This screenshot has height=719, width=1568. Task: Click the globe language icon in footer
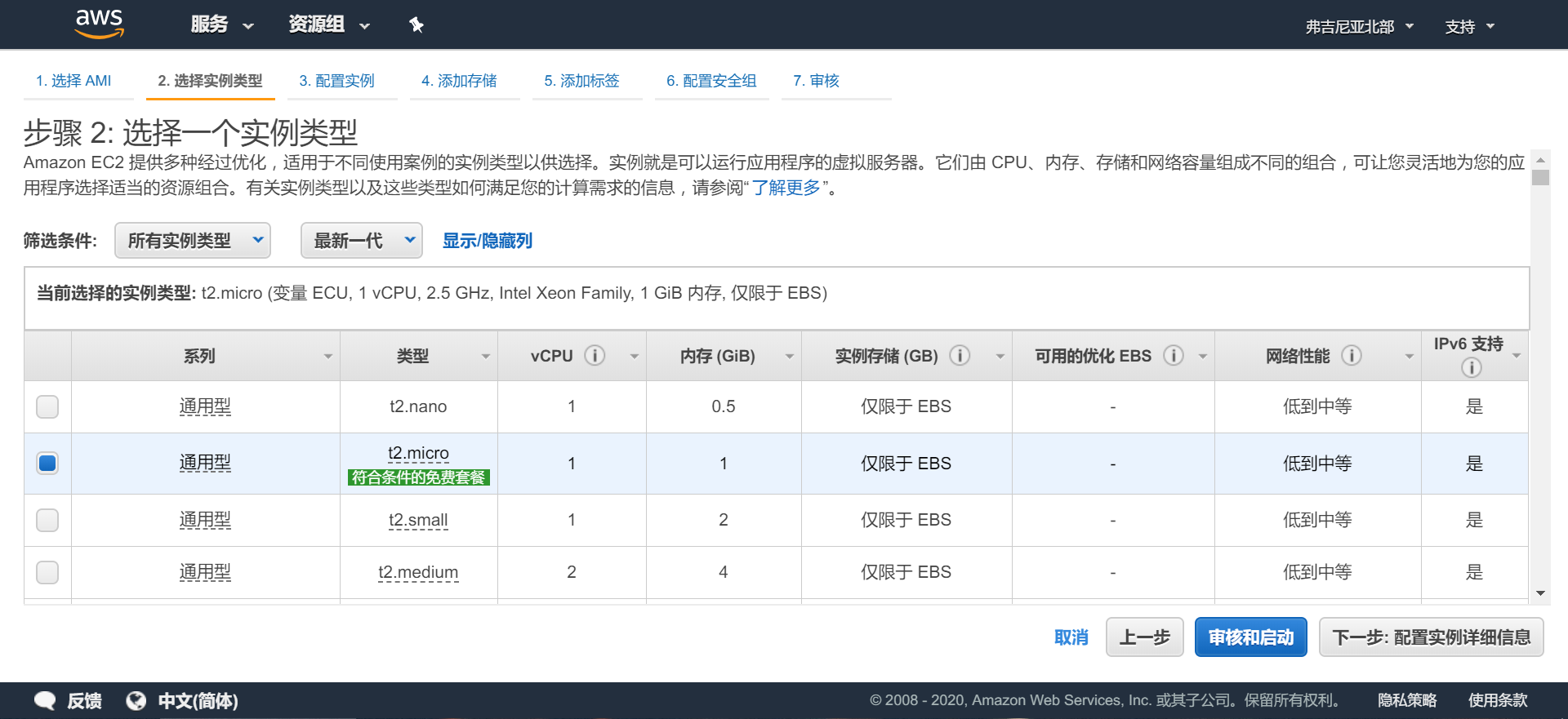click(136, 700)
